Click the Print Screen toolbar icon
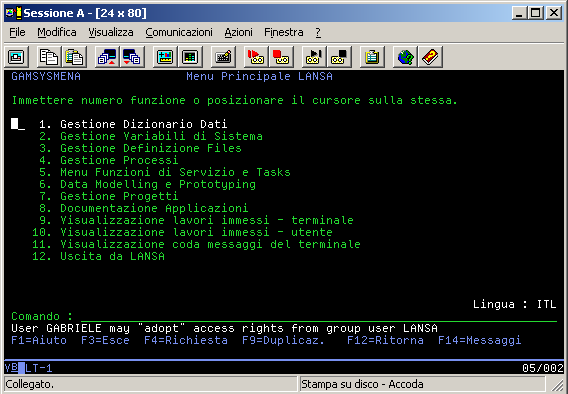This screenshot has width=568, height=394. pyautogui.click(x=17, y=57)
